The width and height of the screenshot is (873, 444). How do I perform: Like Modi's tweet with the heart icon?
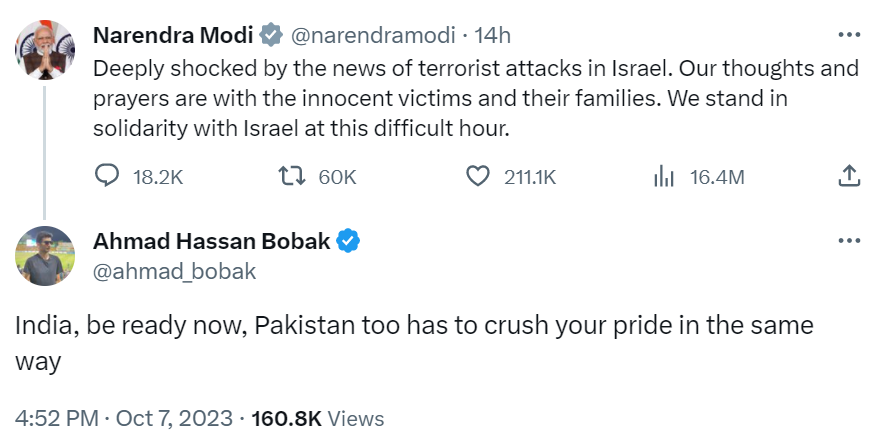(479, 177)
